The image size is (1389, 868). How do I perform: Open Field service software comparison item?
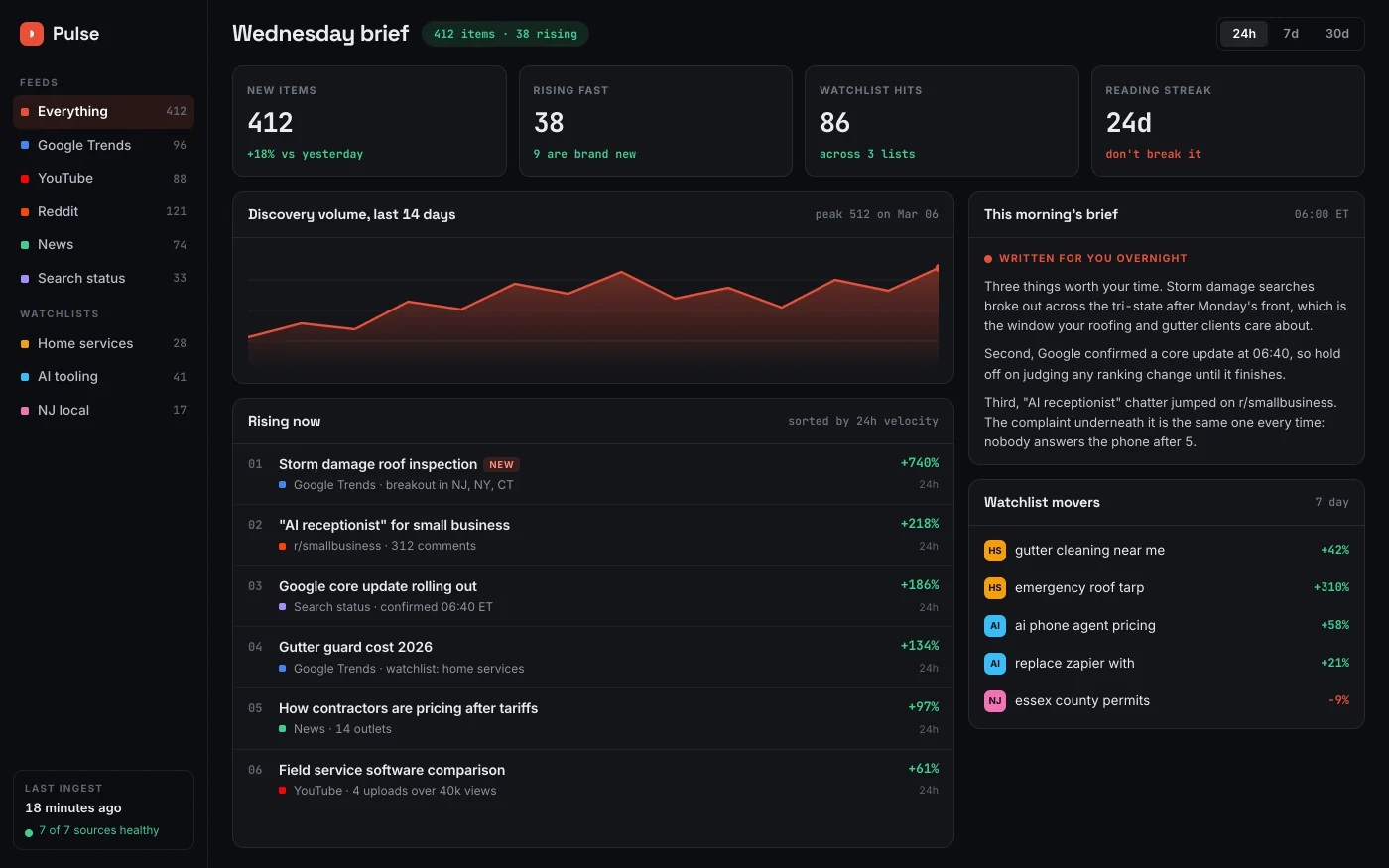593,780
